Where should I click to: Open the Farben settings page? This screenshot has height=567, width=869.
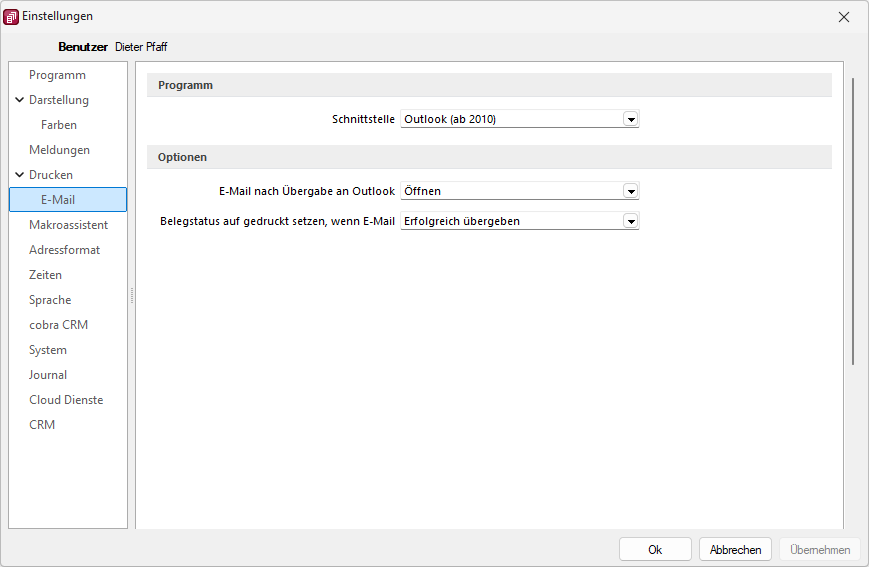pos(59,125)
